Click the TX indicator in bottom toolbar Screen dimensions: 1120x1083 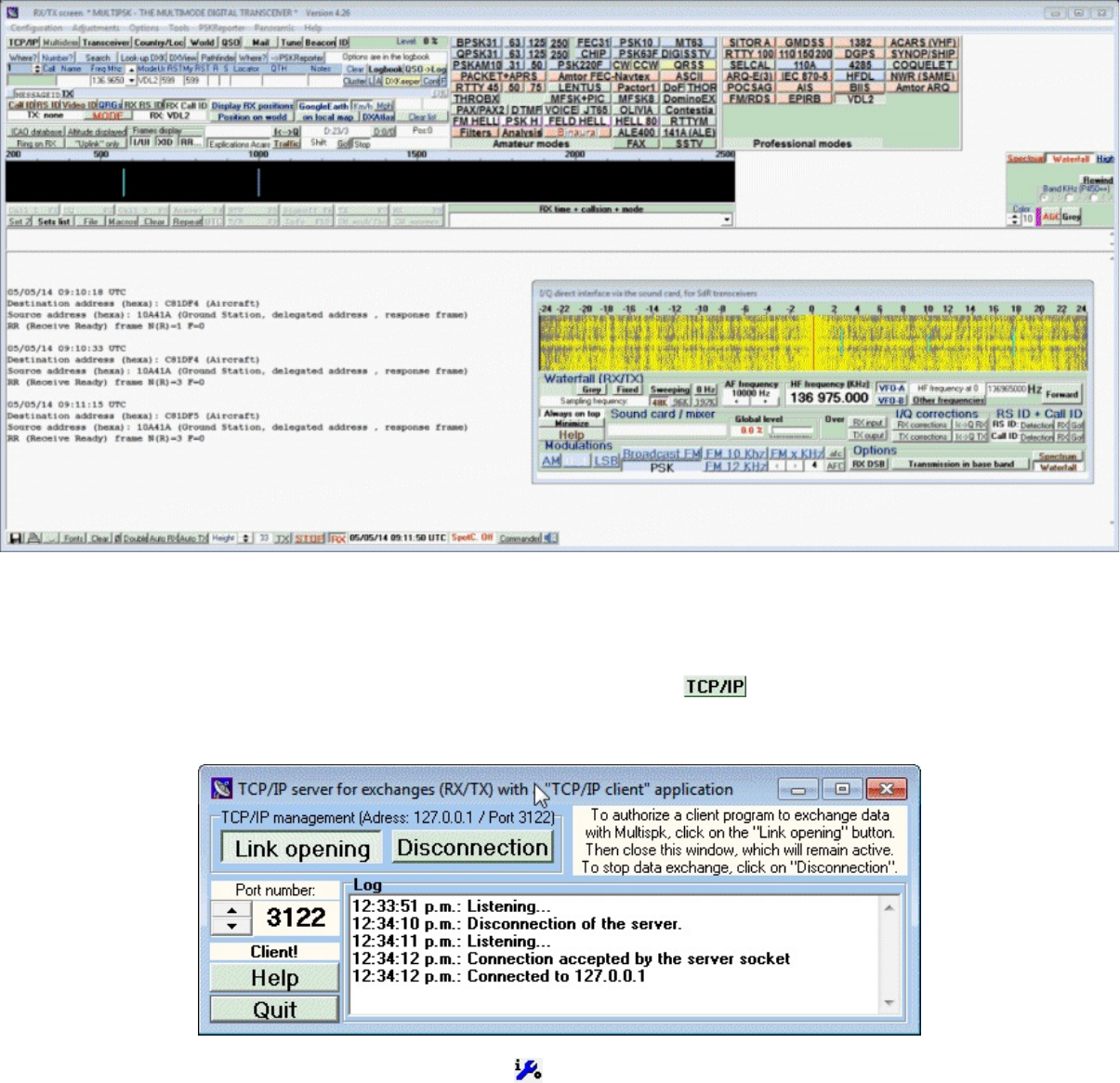[x=283, y=538]
